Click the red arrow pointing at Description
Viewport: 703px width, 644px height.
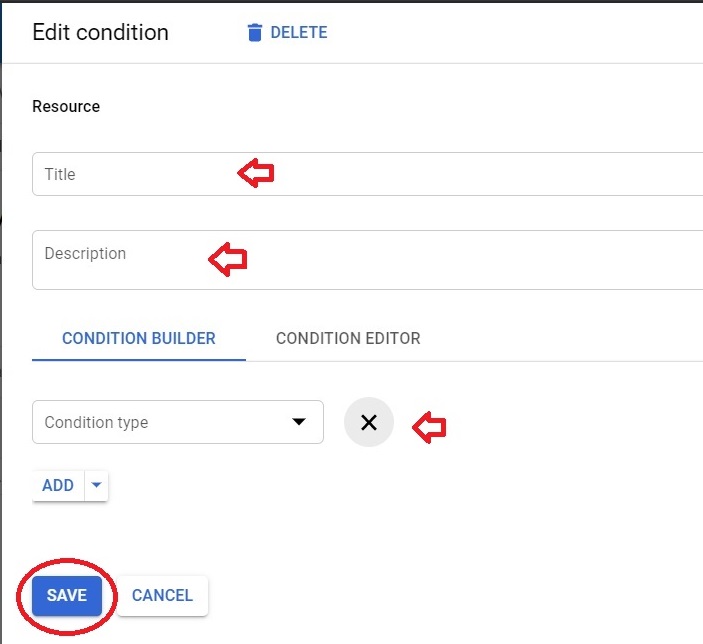point(228,259)
